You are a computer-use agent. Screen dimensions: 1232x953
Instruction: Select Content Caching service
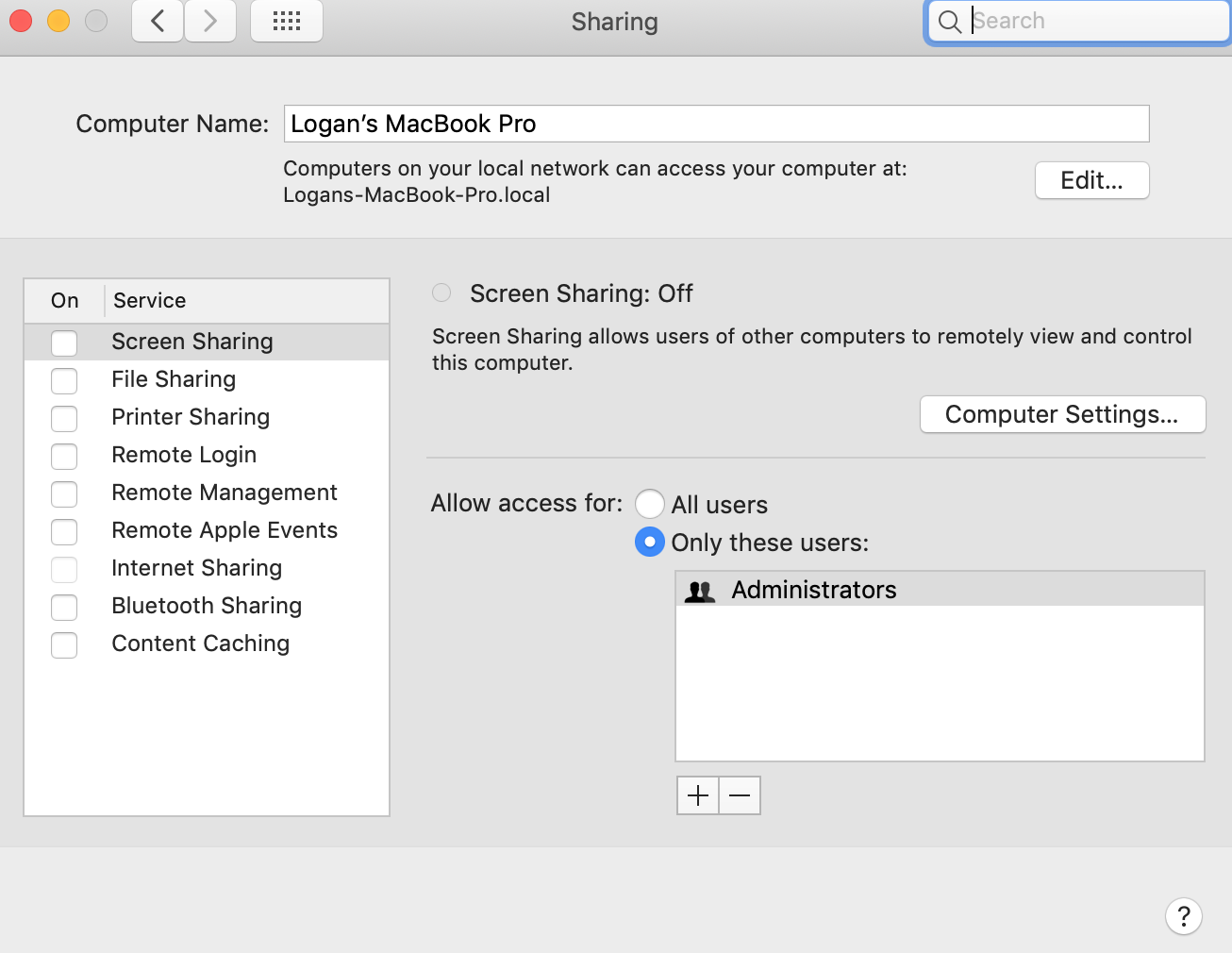point(207,644)
